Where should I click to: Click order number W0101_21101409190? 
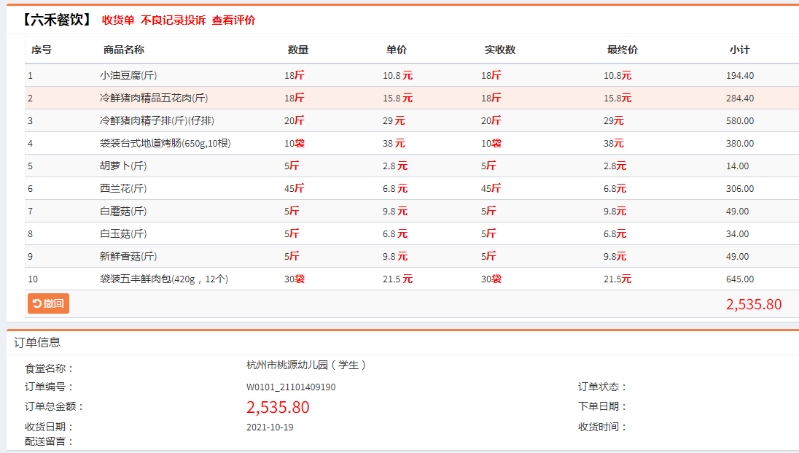[291, 387]
